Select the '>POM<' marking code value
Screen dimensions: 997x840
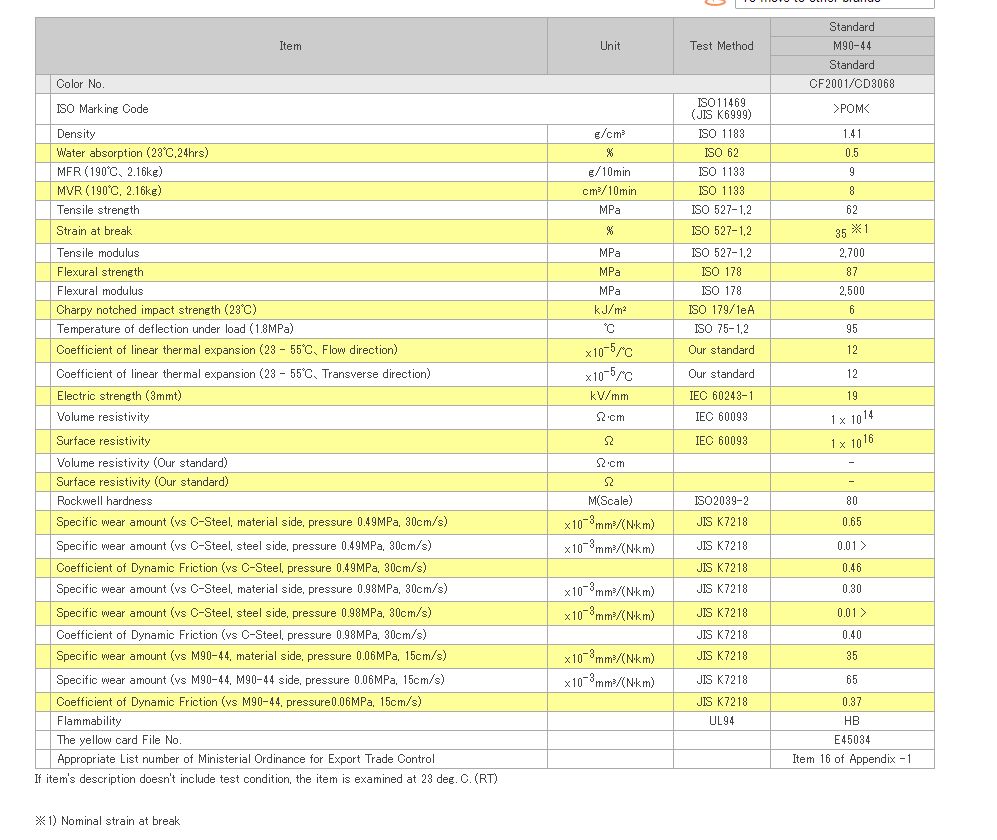click(852, 109)
